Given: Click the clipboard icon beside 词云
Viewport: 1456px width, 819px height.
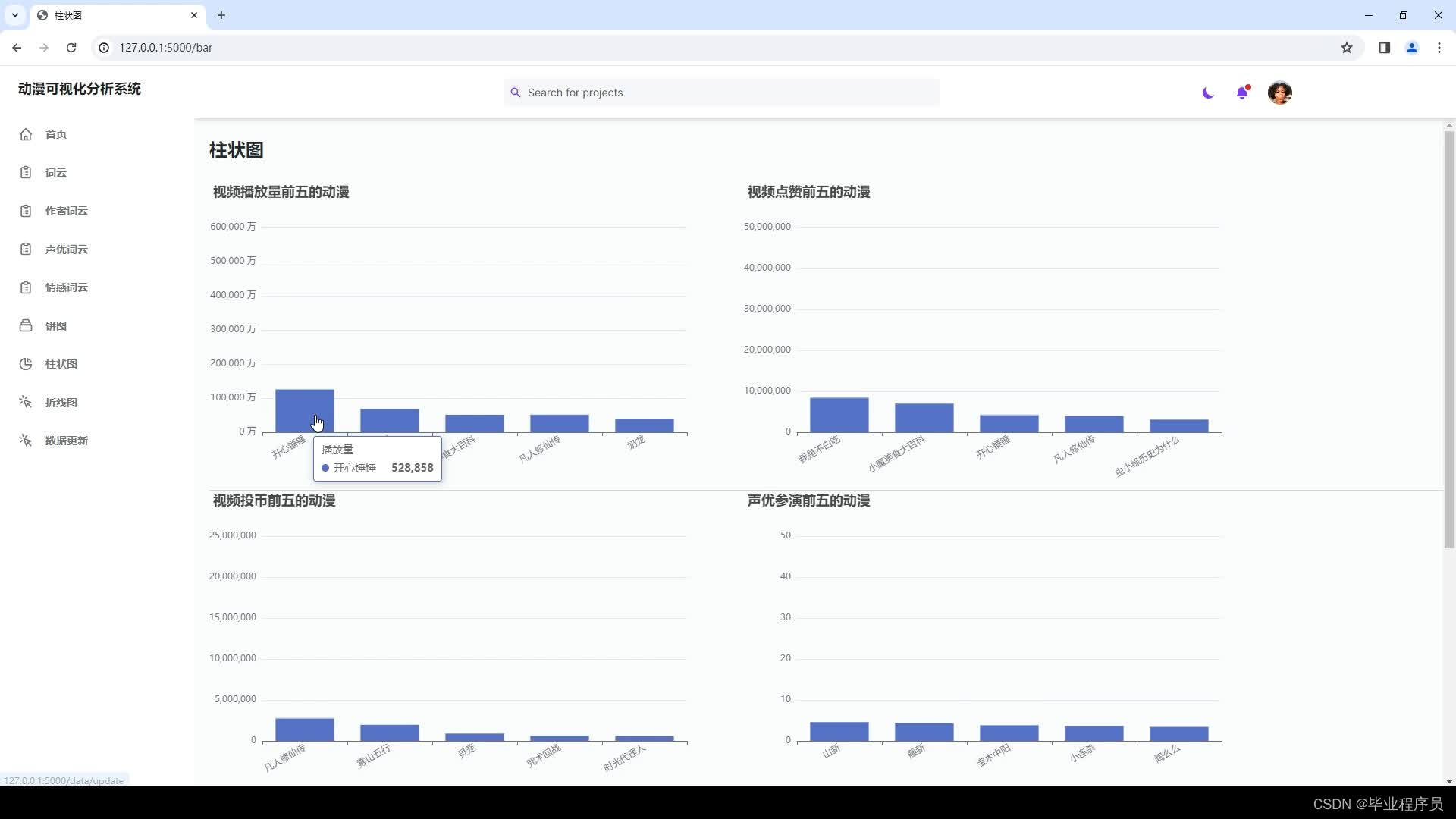Looking at the screenshot, I should (26, 173).
